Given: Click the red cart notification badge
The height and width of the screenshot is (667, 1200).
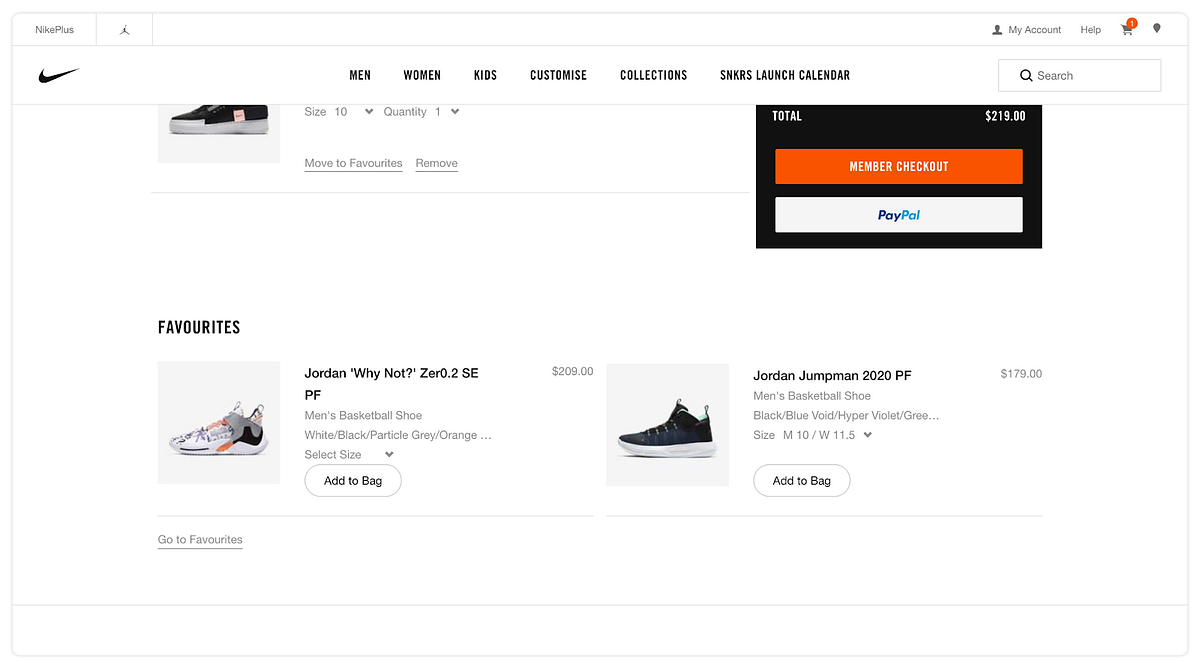Looking at the screenshot, I should pos(1131,21).
